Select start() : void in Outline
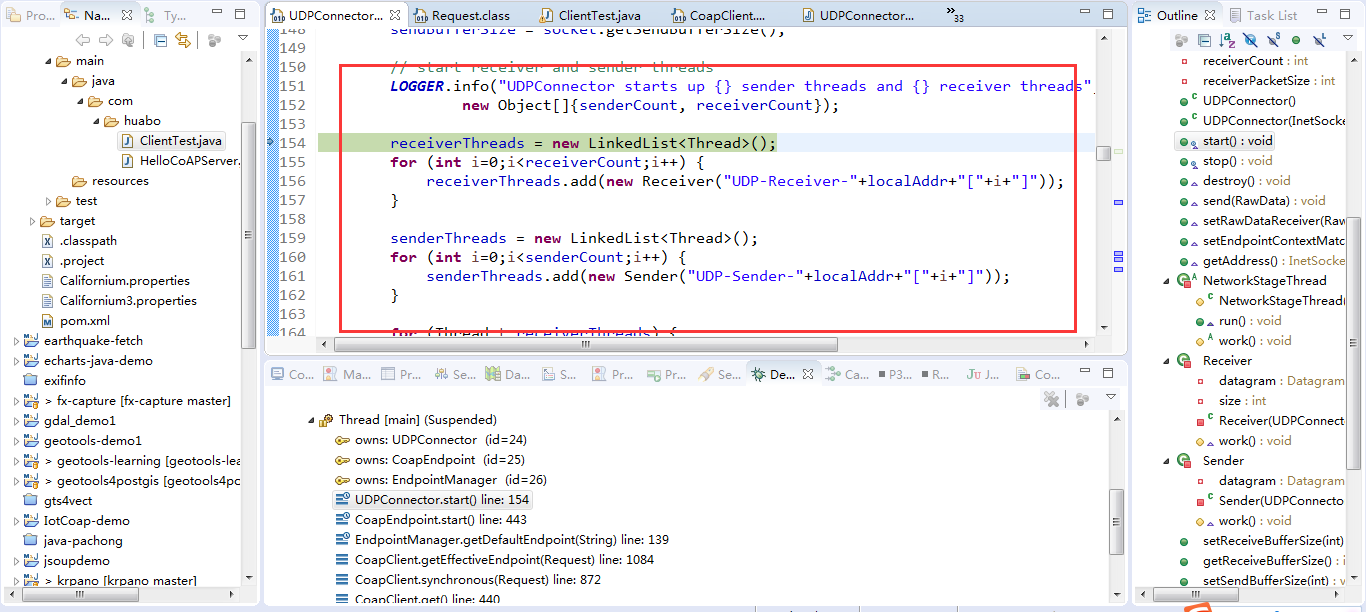Viewport: 1366px width, 612px height. click(x=1226, y=141)
